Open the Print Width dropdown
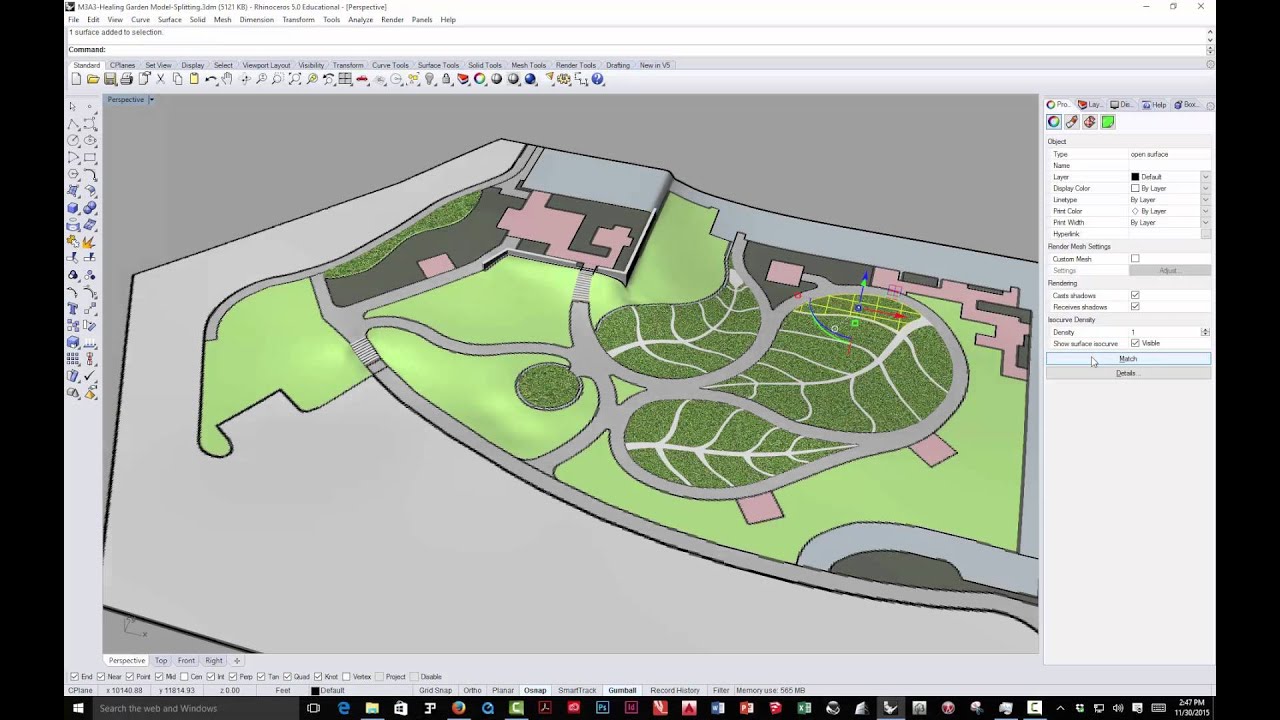This screenshot has width=1280, height=720. tap(1205, 223)
